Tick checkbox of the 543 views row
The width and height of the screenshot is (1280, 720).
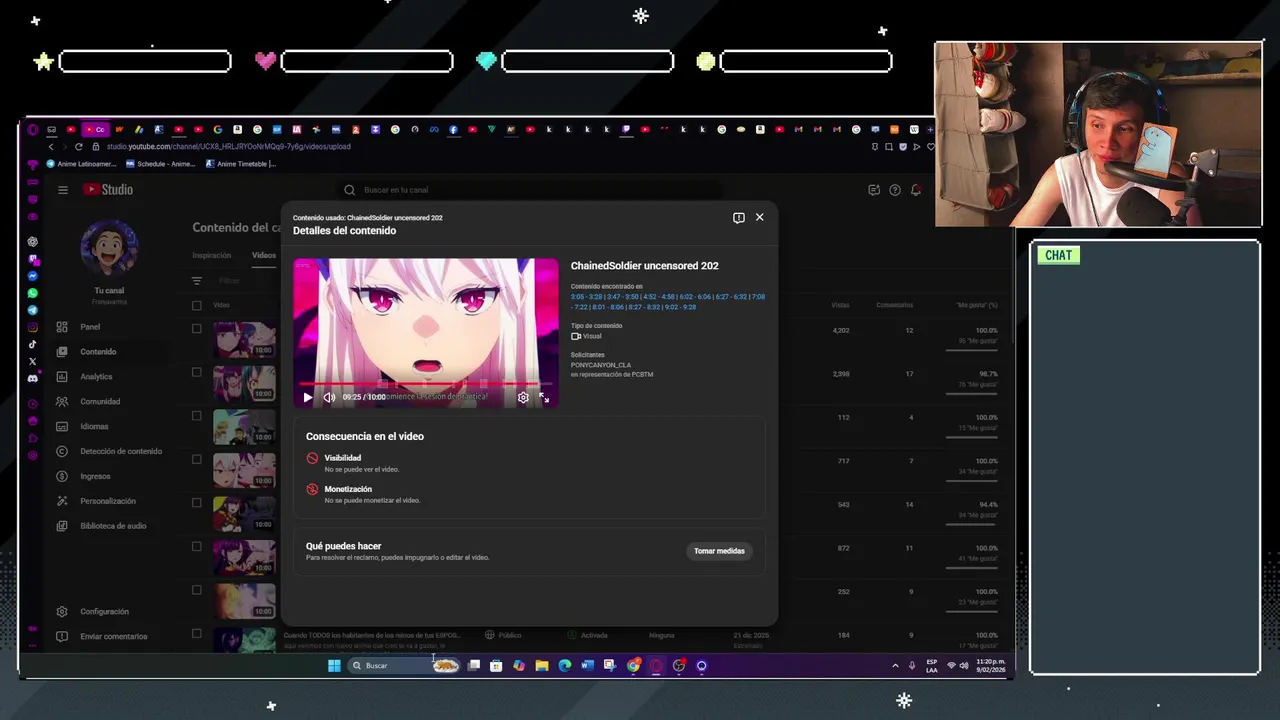[x=197, y=503]
